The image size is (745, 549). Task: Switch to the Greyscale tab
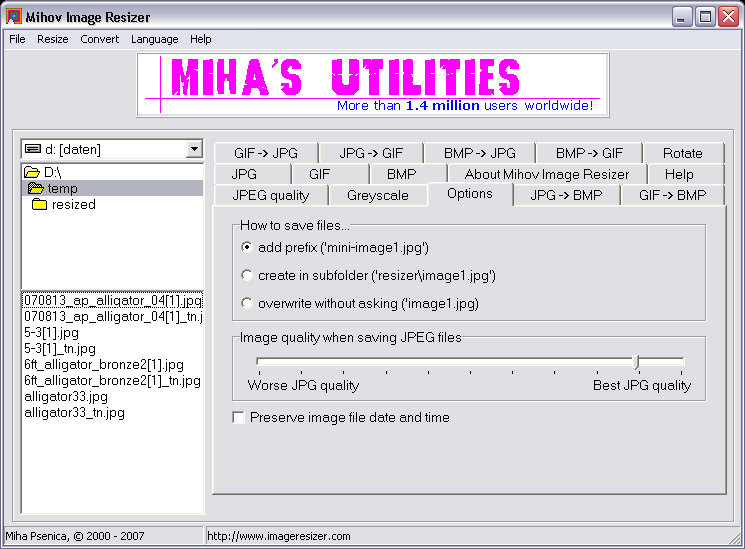click(x=378, y=195)
